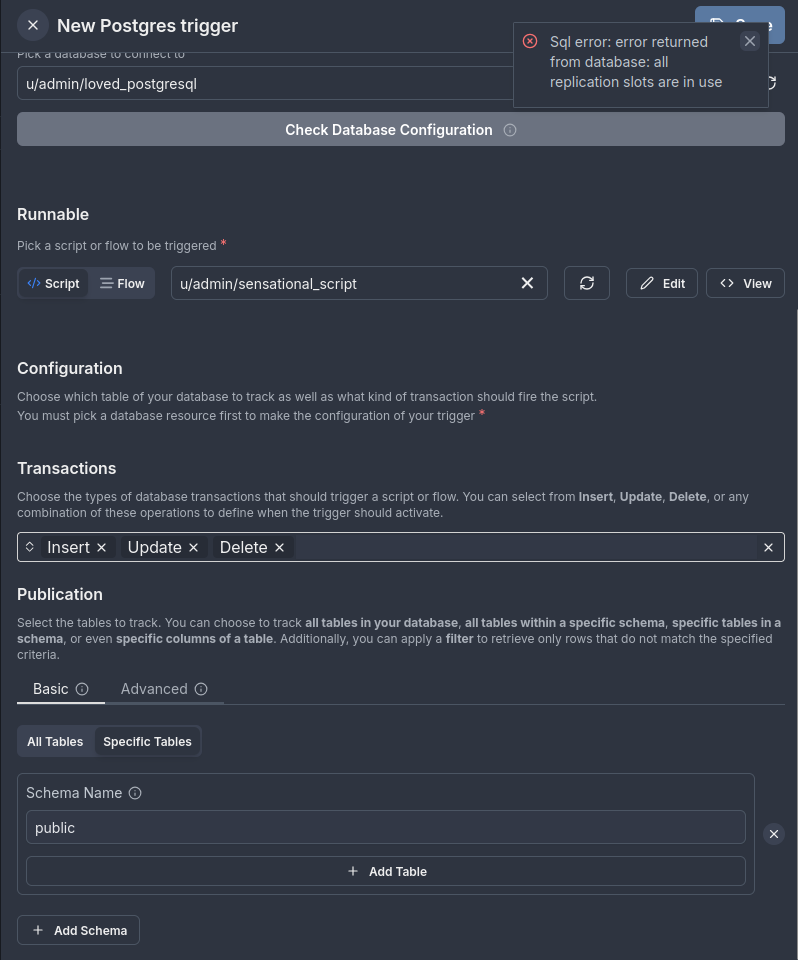Screen dimensions: 798x960
Task: Click the info icon on Check Database Configuration
Action: coord(510,129)
